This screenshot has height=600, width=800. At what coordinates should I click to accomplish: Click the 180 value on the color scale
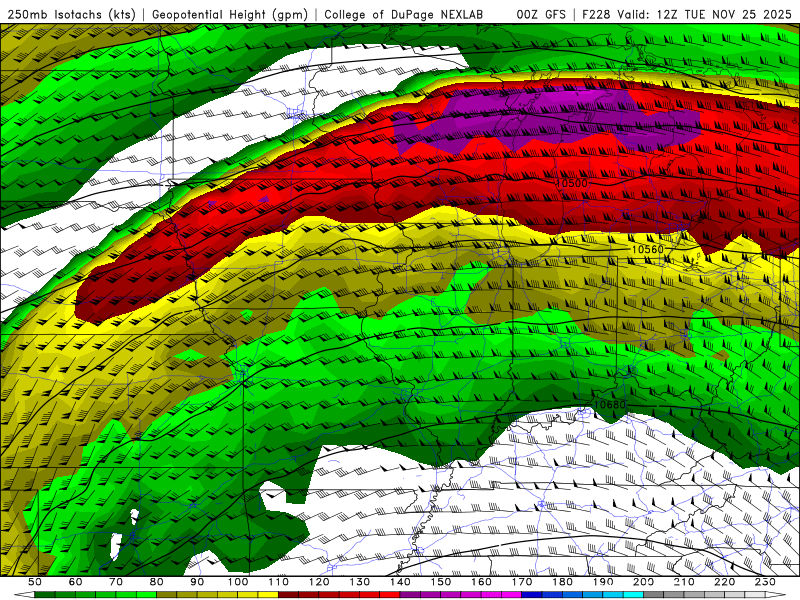(562, 582)
